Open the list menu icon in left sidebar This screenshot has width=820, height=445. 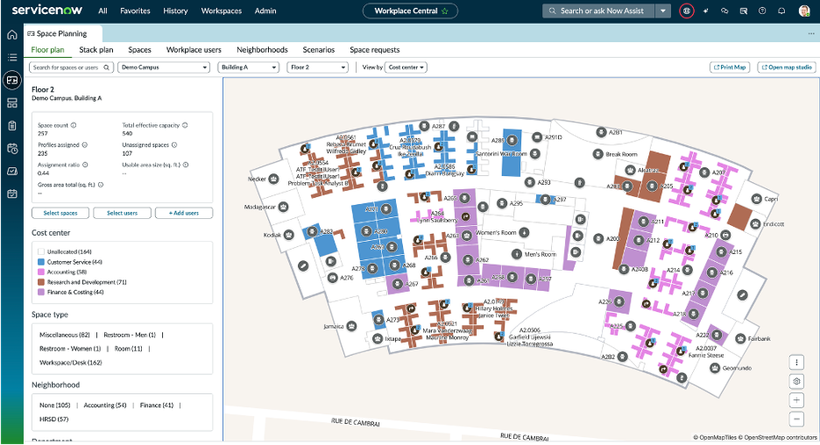pos(12,58)
